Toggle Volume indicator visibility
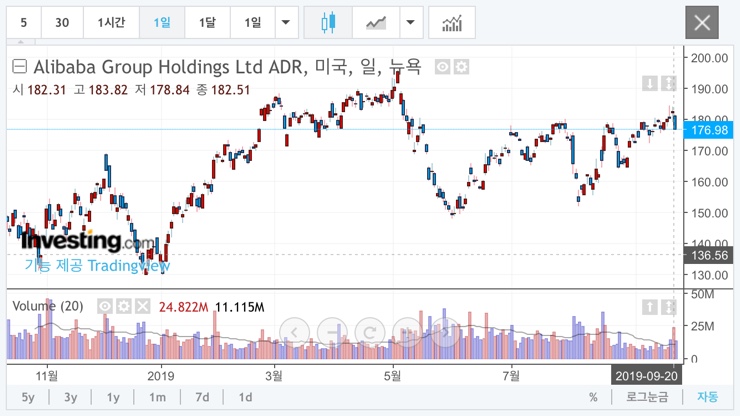Image resolution: width=740 pixels, height=416 pixels. pyautogui.click(x=105, y=306)
